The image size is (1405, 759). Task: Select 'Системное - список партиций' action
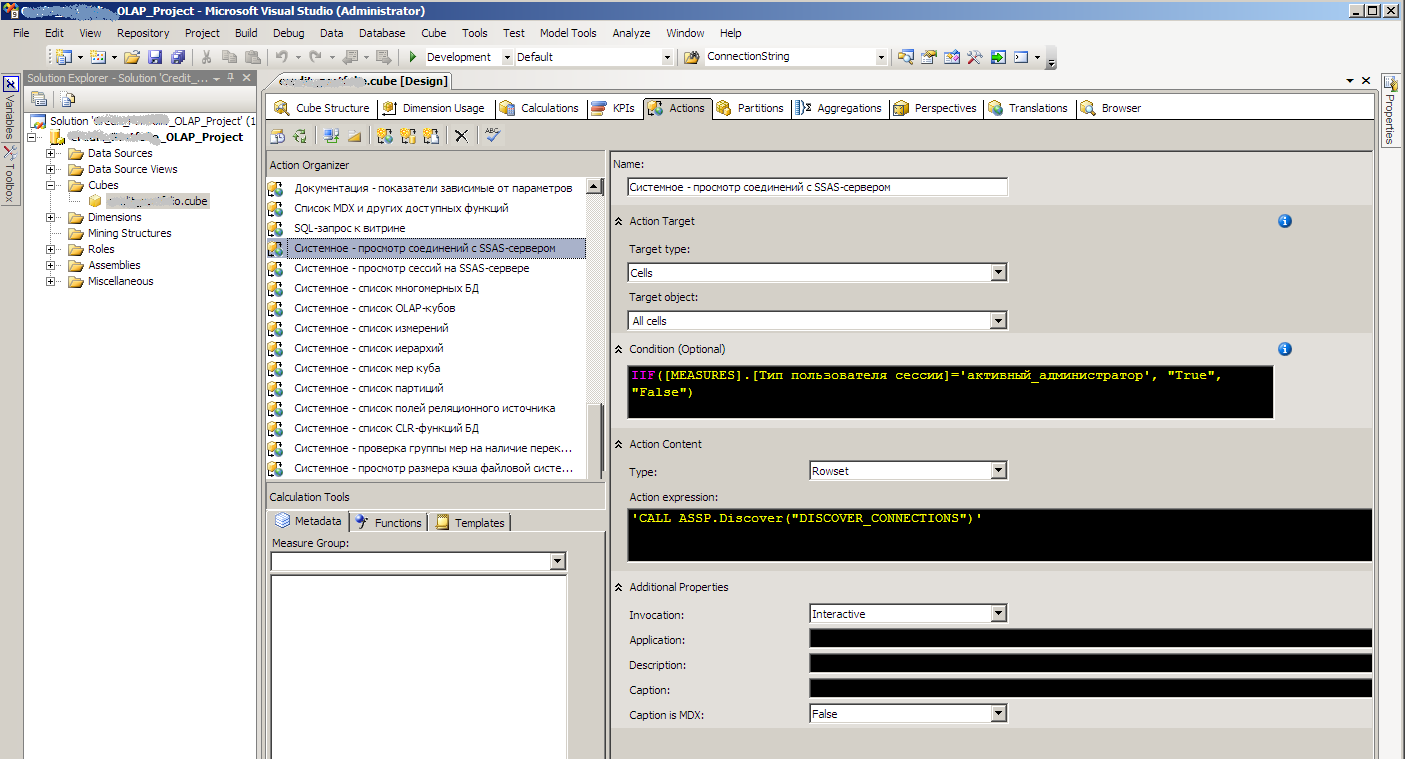[x=369, y=388]
